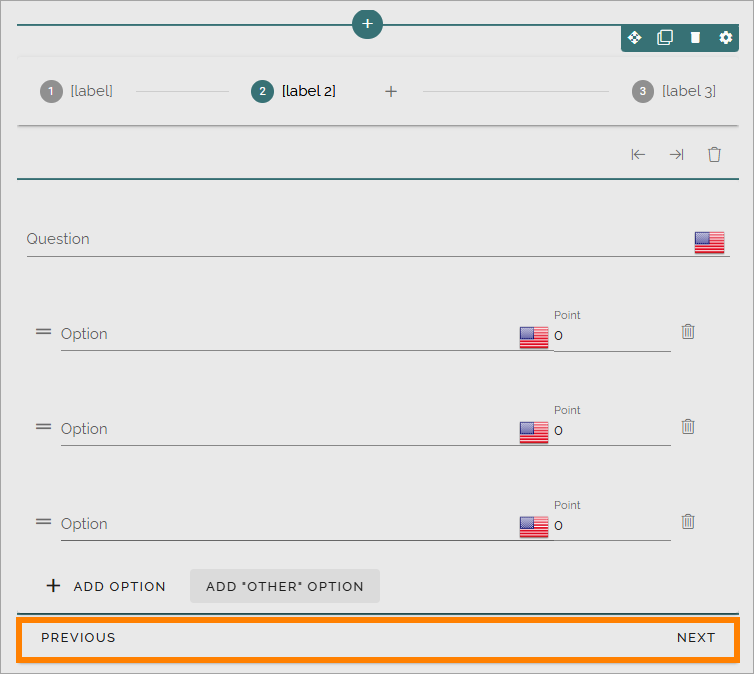
Task: Click the round plus button on the top line
Action: point(367,24)
